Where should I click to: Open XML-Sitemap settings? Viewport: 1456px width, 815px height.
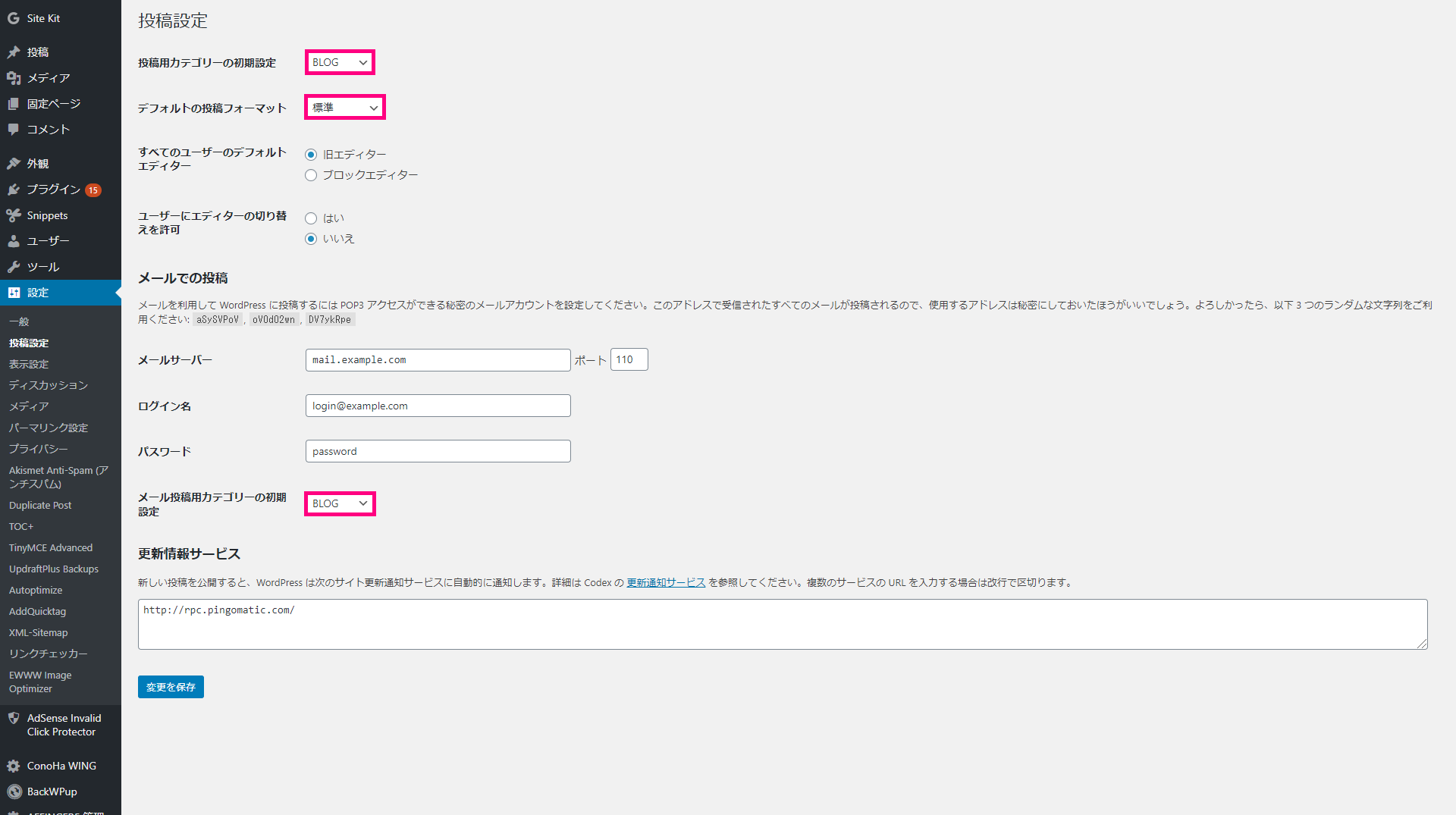(x=39, y=632)
